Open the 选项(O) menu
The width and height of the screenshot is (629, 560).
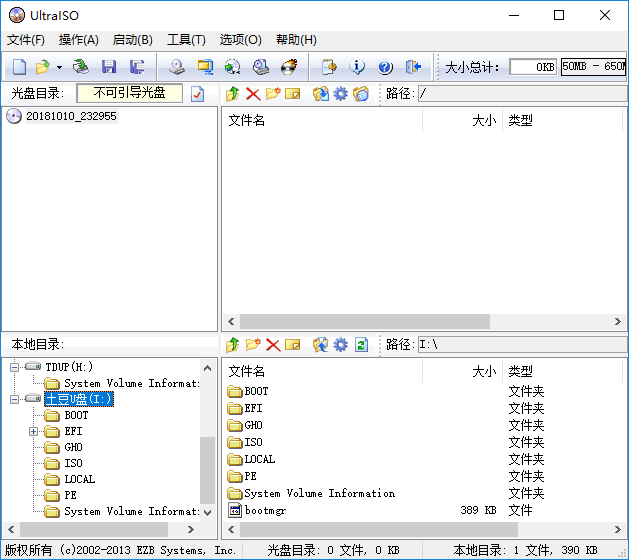click(241, 40)
